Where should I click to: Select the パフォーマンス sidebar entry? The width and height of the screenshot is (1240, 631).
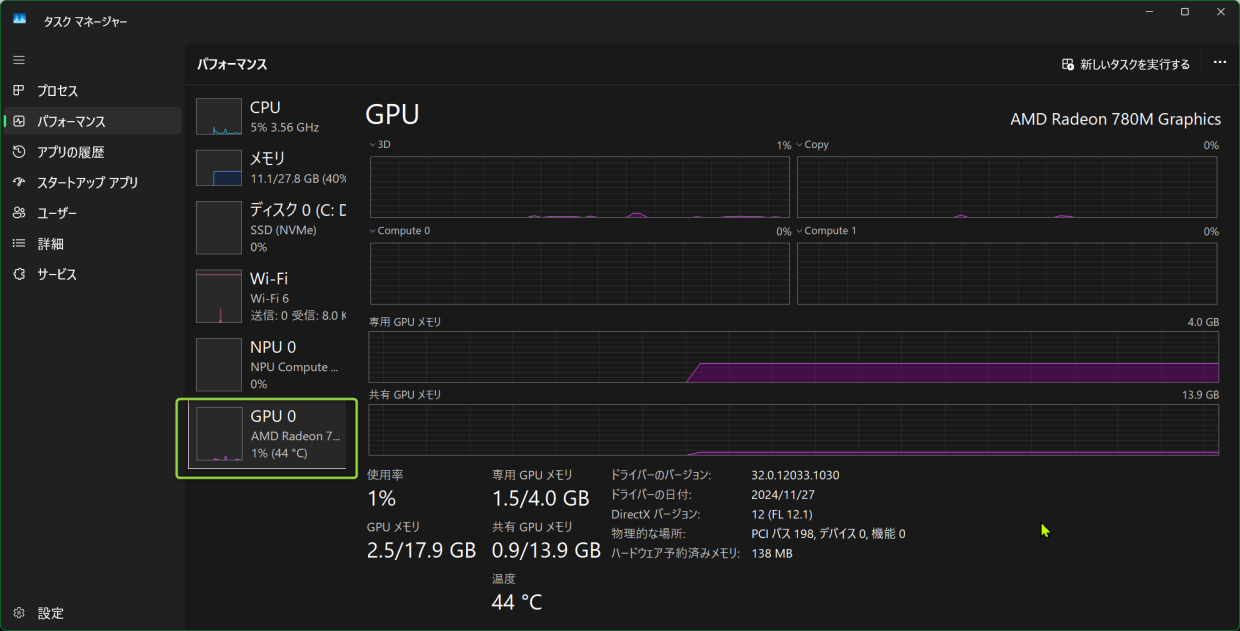(x=93, y=122)
